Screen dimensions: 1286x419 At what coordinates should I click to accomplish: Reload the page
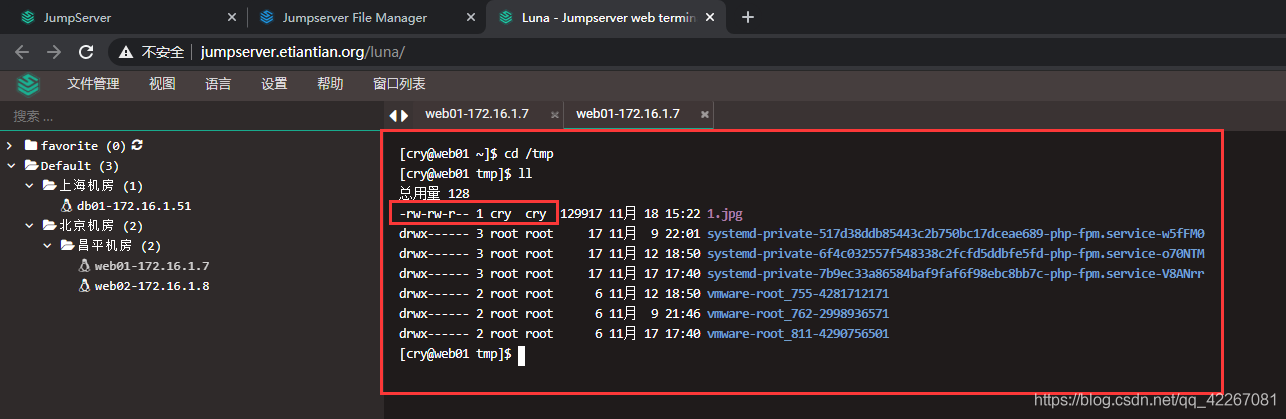(86, 51)
